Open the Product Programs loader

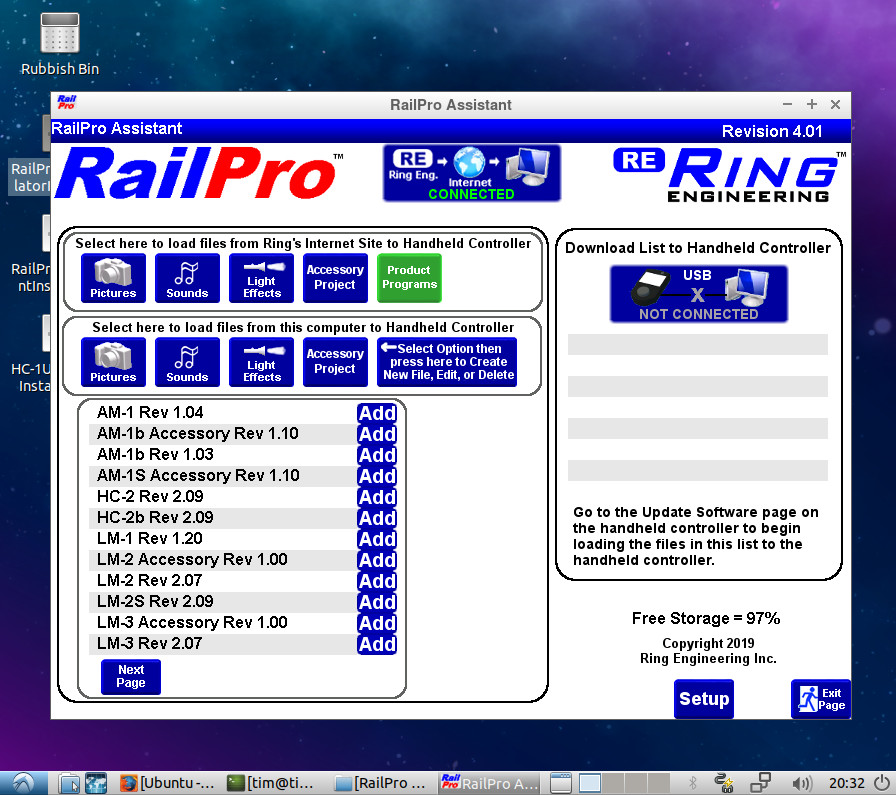(x=409, y=278)
